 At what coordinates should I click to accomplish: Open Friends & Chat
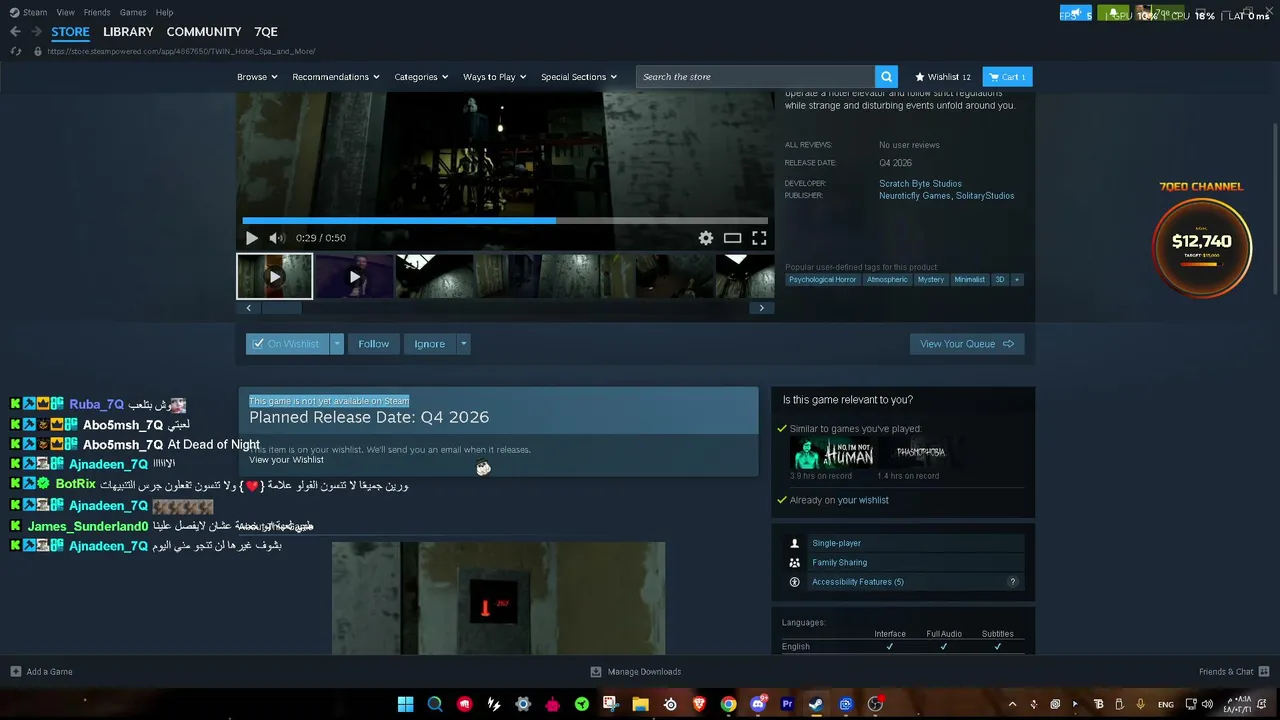(1234, 672)
